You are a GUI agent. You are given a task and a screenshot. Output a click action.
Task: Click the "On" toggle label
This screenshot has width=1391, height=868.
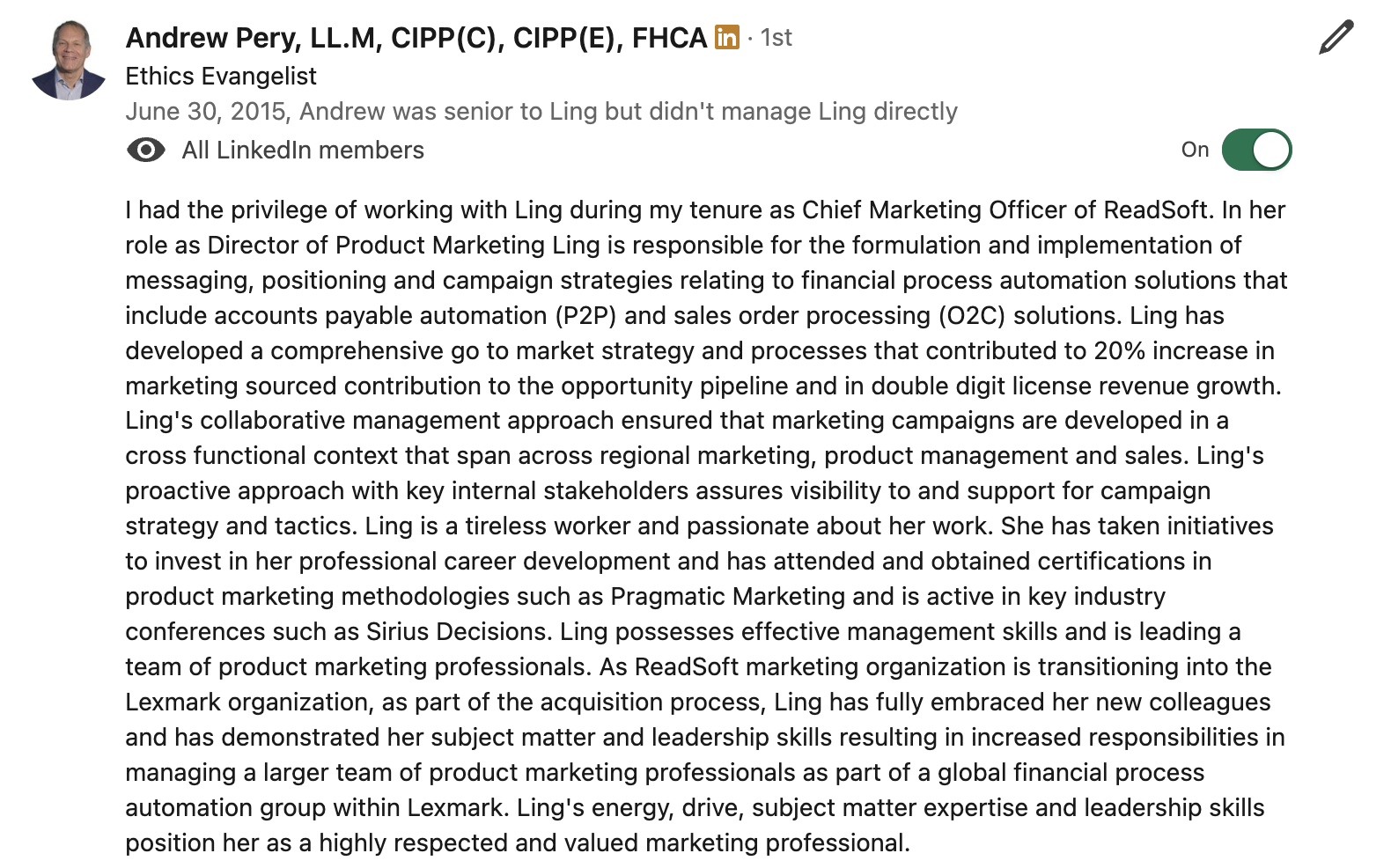[1195, 150]
